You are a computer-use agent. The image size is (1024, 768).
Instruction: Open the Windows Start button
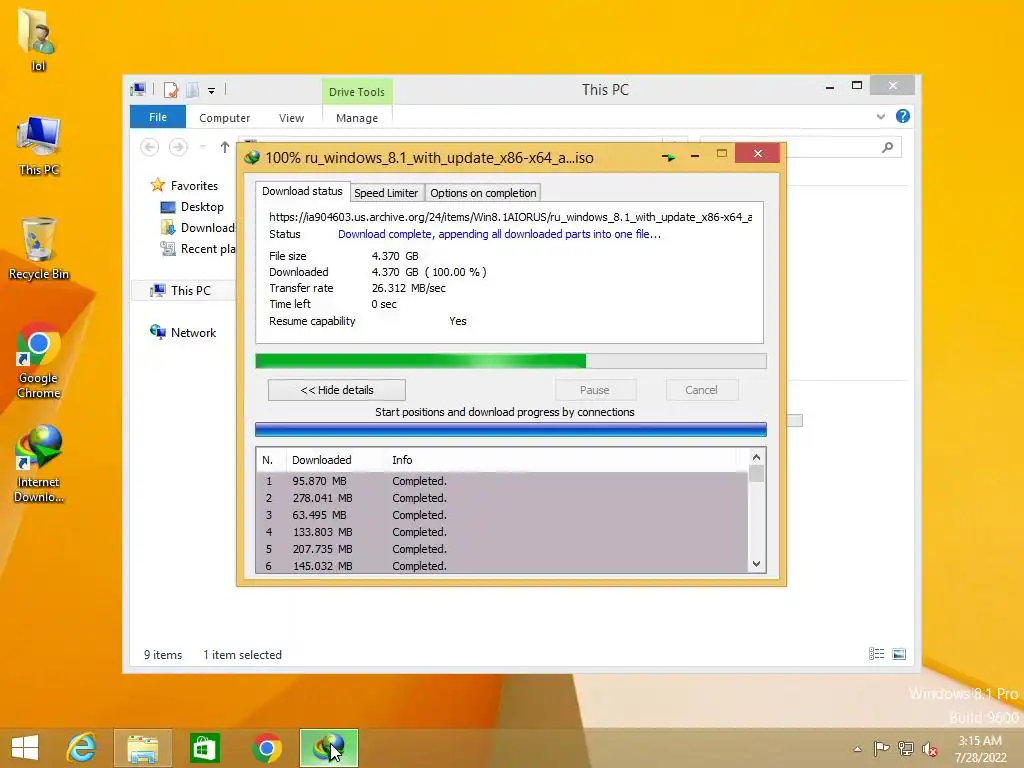click(25, 748)
